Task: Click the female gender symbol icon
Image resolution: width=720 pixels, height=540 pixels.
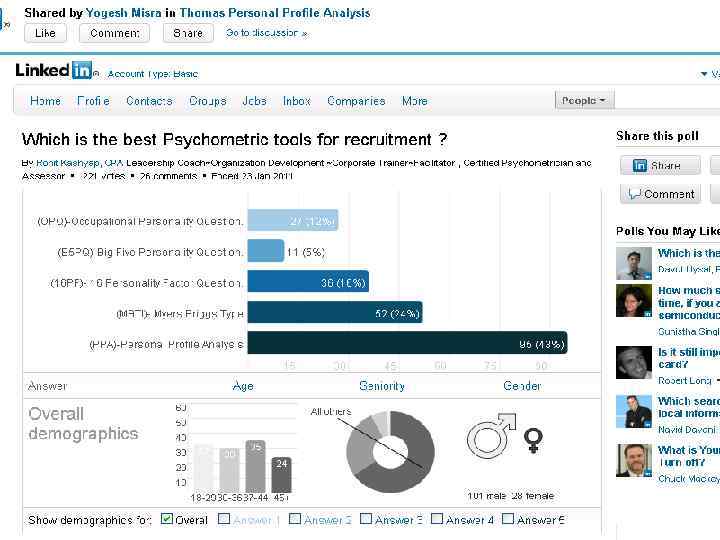Action: [533, 440]
